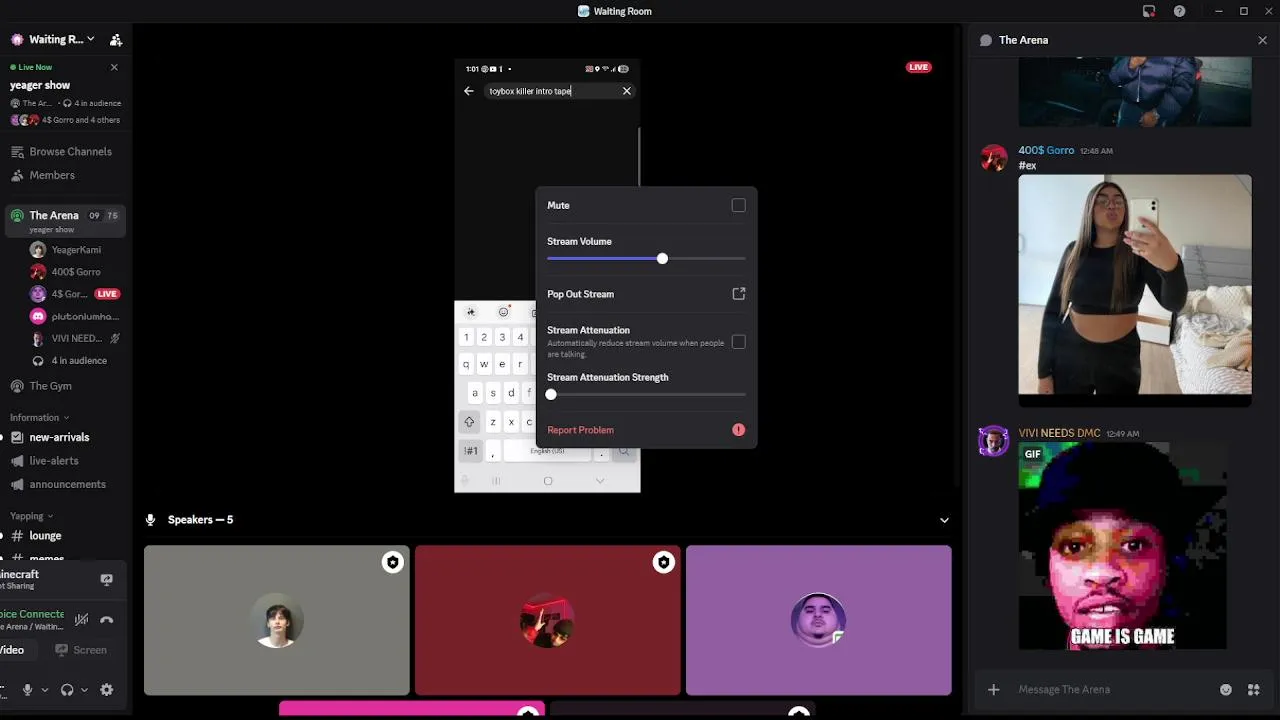1280x720 pixels.
Task: Dismiss the Live Now yeager show banner
Action: pos(114,67)
